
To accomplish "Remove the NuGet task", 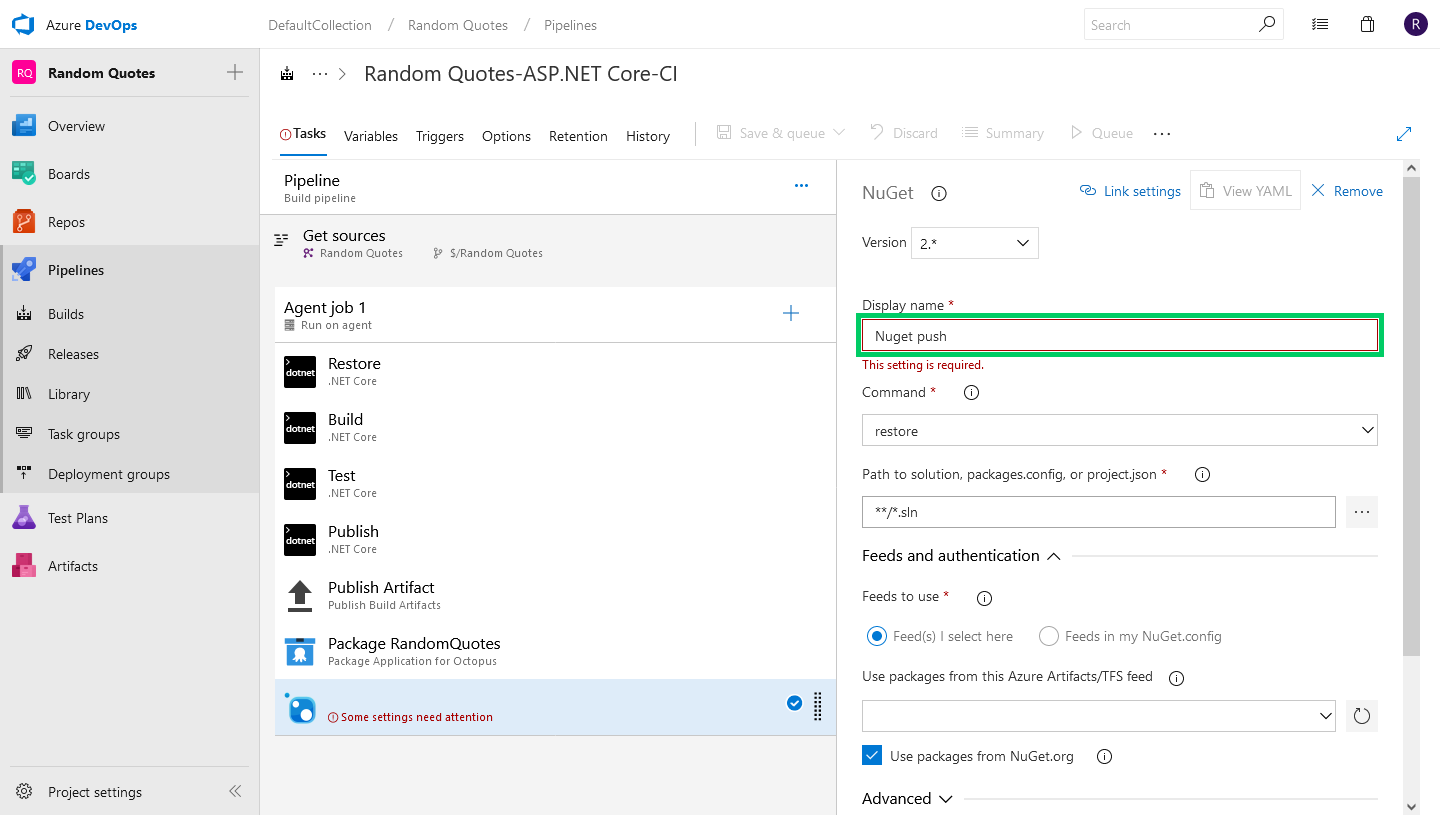I will 1347,191.
